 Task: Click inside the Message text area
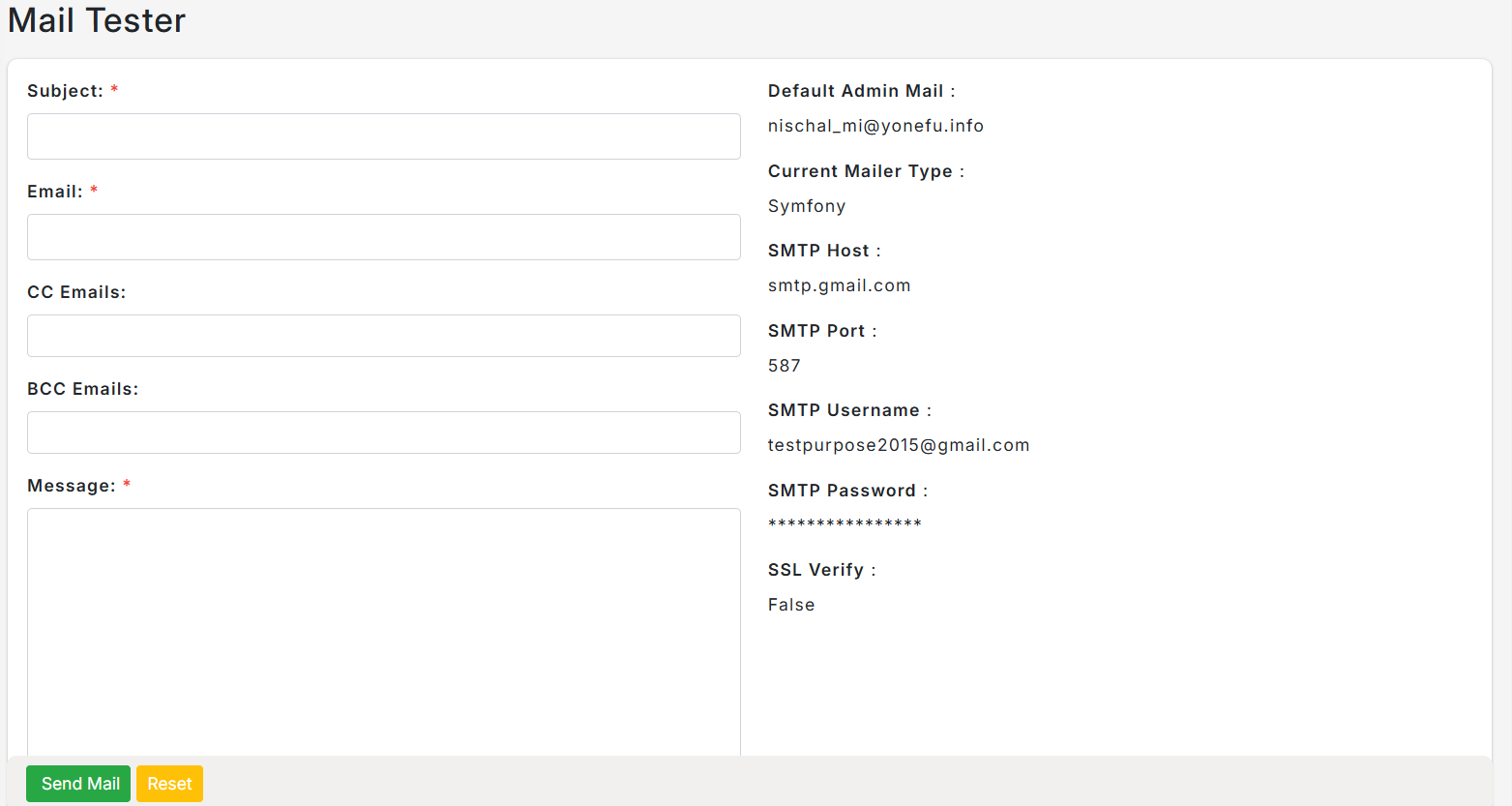pos(384,632)
